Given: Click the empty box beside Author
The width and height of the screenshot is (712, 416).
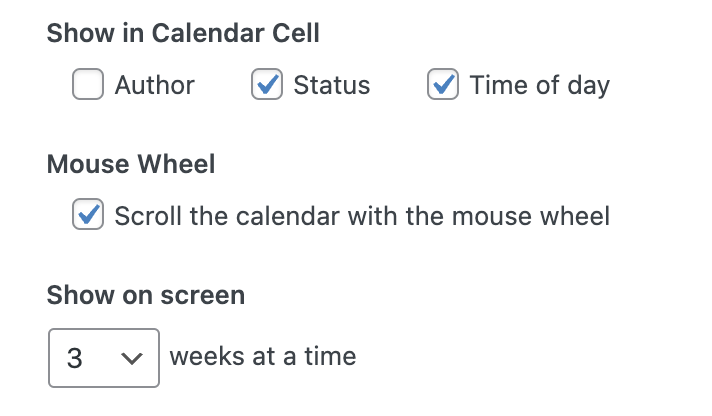Looking at the screenshot, I should [x=88, y=85].
